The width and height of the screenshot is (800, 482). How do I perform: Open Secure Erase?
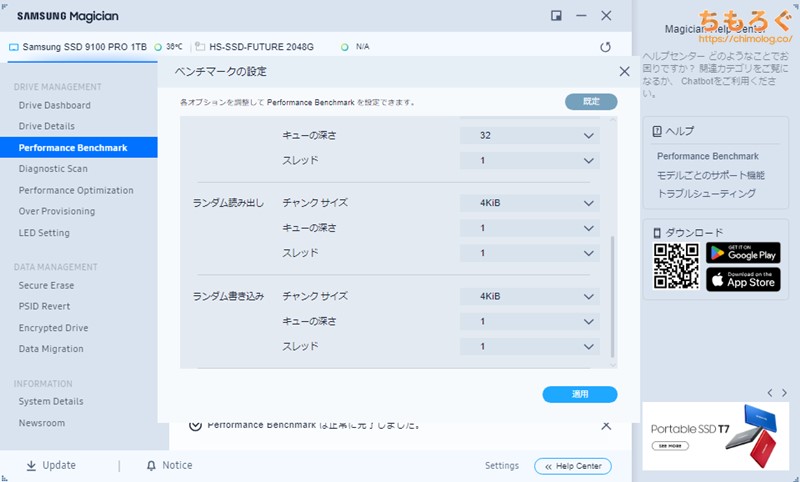point(46,285)
